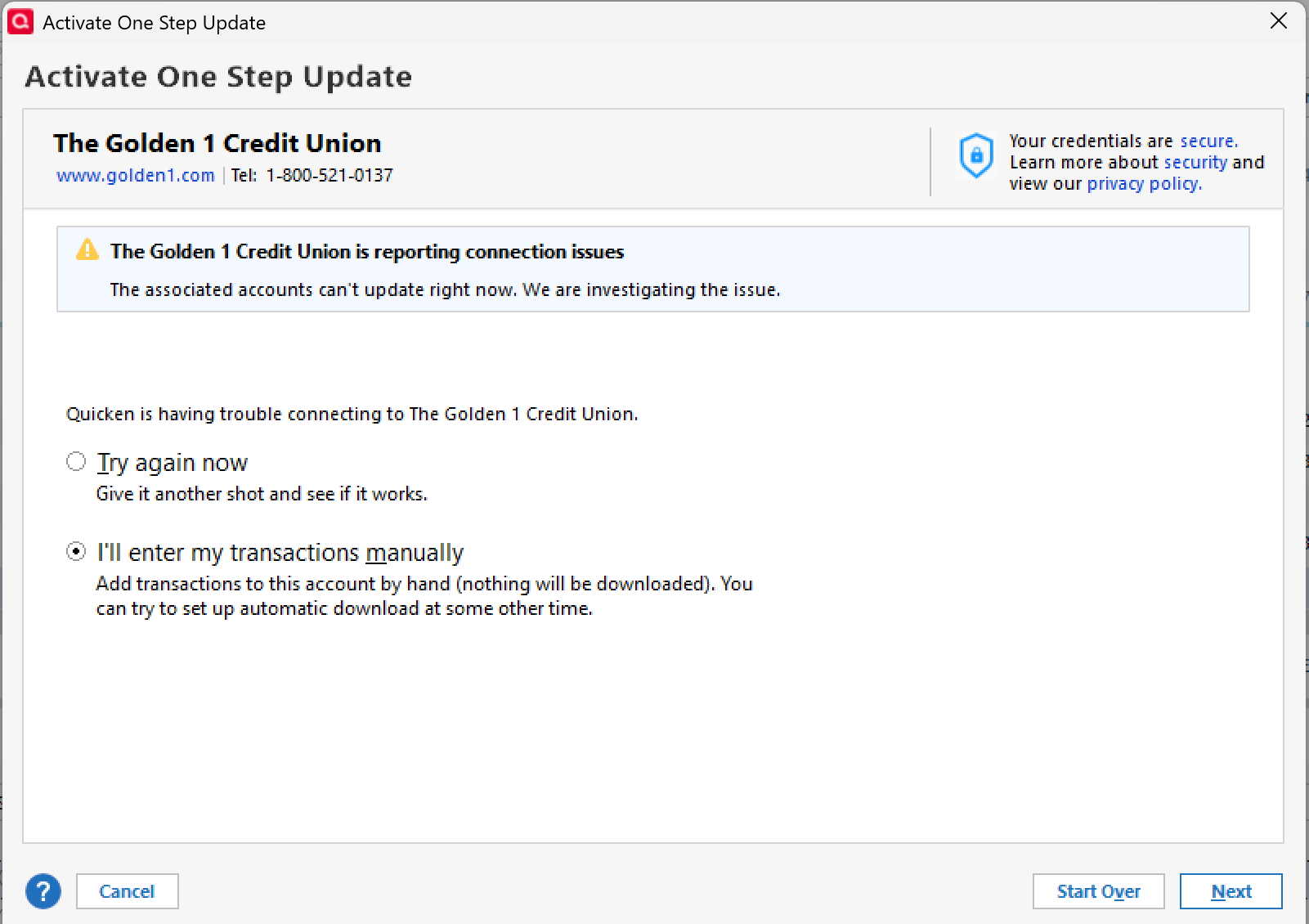Image resolution: width=1309 pixels, height=924 pixels.
Task: Click 'Add transactions to this account' description
Action: coord(424,596)
